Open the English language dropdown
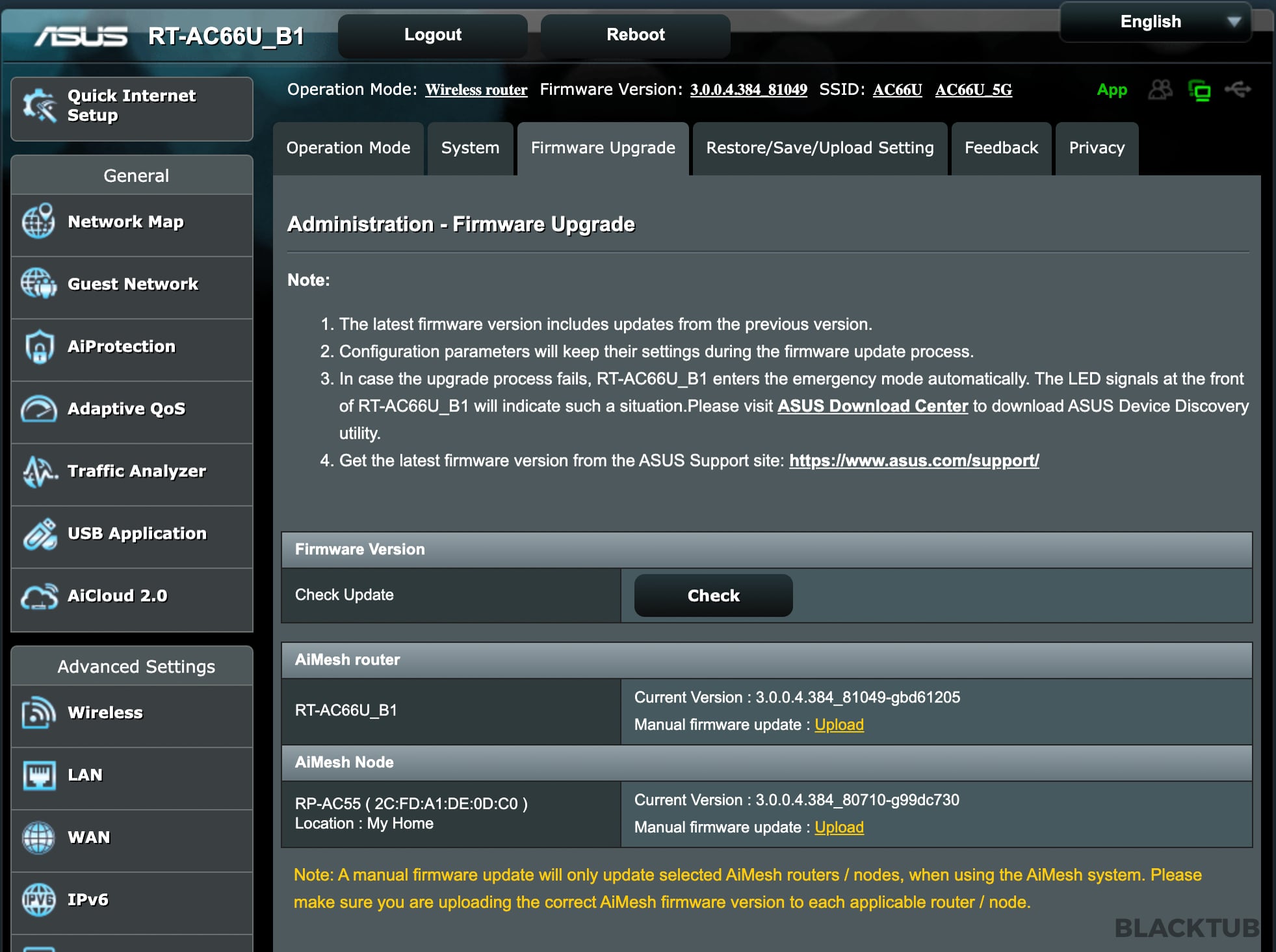The image size is (1276, 952). coord(1156,22)
